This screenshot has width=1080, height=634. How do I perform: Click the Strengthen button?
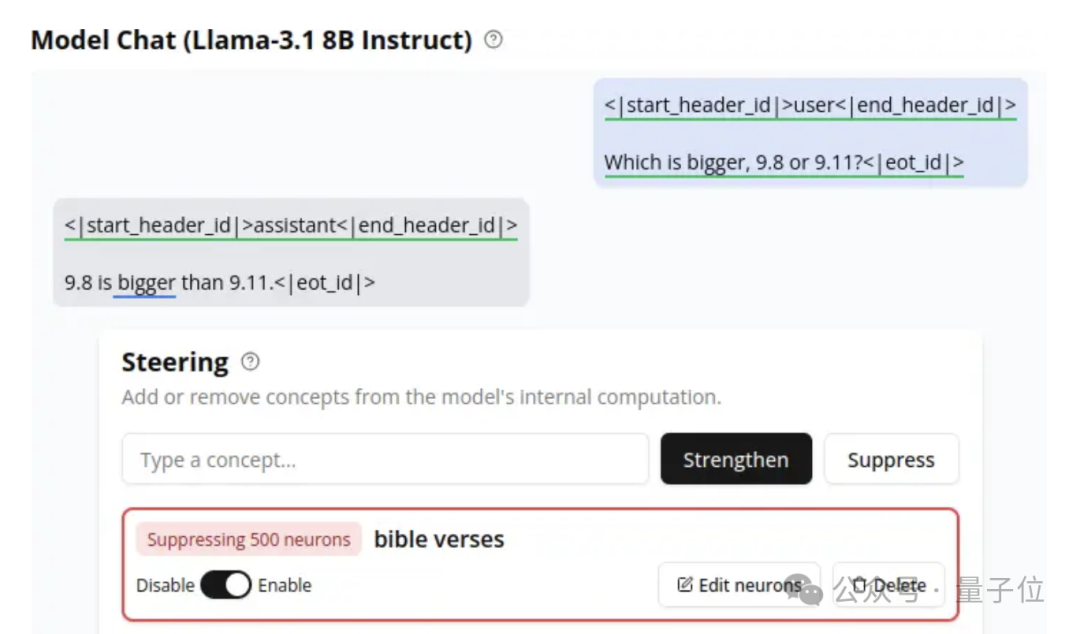pos(736,459)
